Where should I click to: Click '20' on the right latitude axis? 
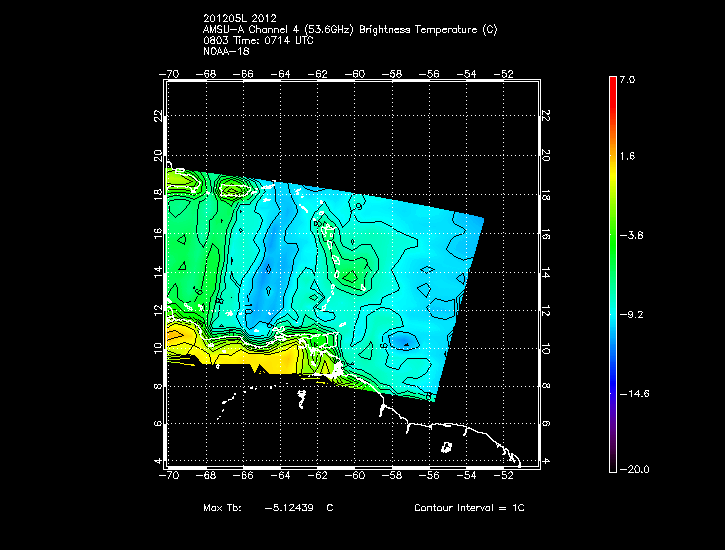(546, 155)
